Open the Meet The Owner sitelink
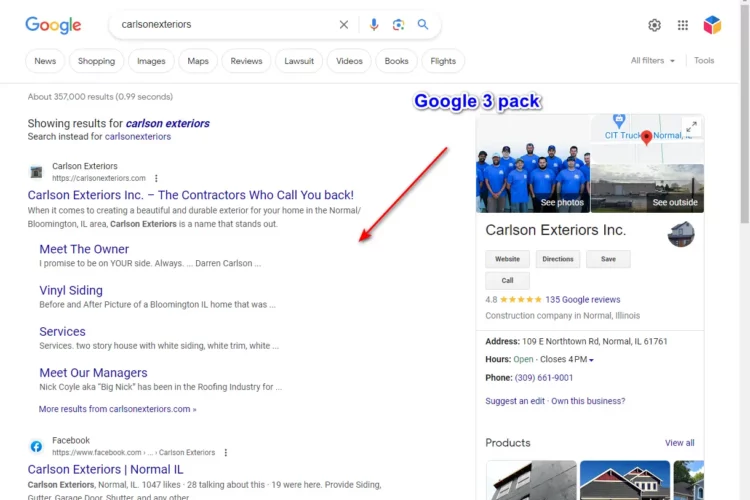The height and width of the screenshot is (500, 750). [84, 249]
